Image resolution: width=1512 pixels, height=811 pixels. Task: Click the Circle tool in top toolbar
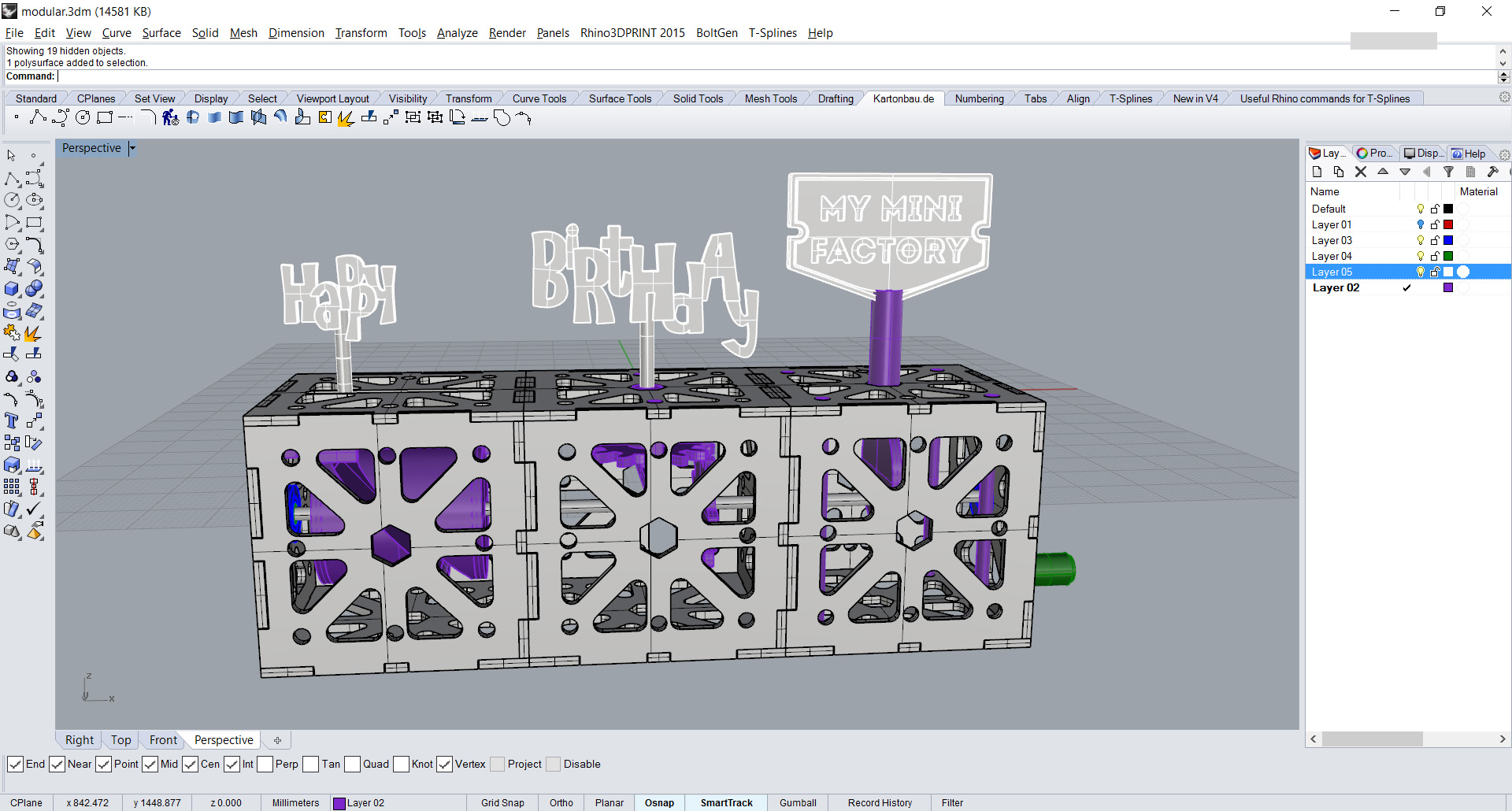[83, 118]
